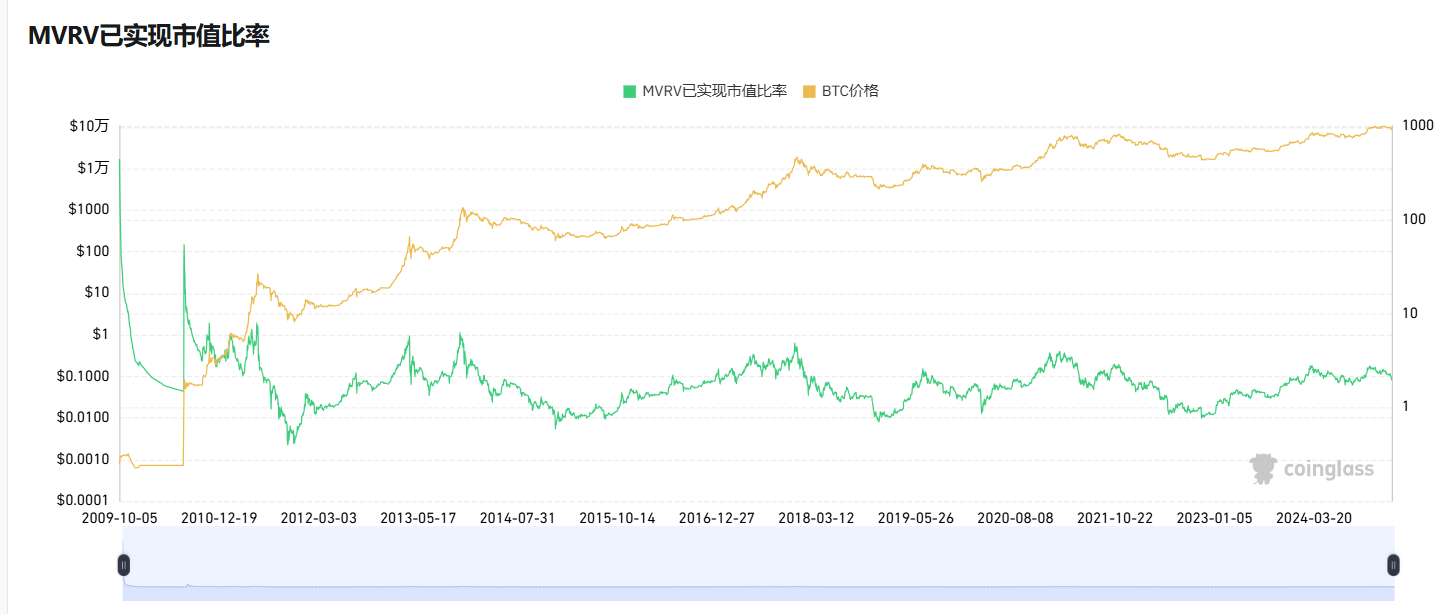
Task: Click the 2013-05-17 date label on the x-axis
Action: pos(418,518)
